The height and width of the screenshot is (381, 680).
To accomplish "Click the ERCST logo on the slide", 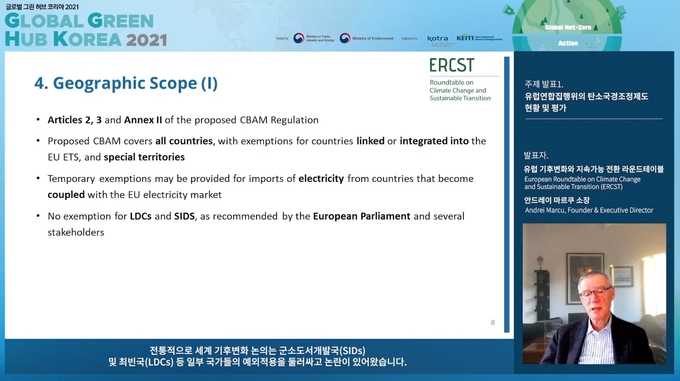I will (x=461, y=79).
